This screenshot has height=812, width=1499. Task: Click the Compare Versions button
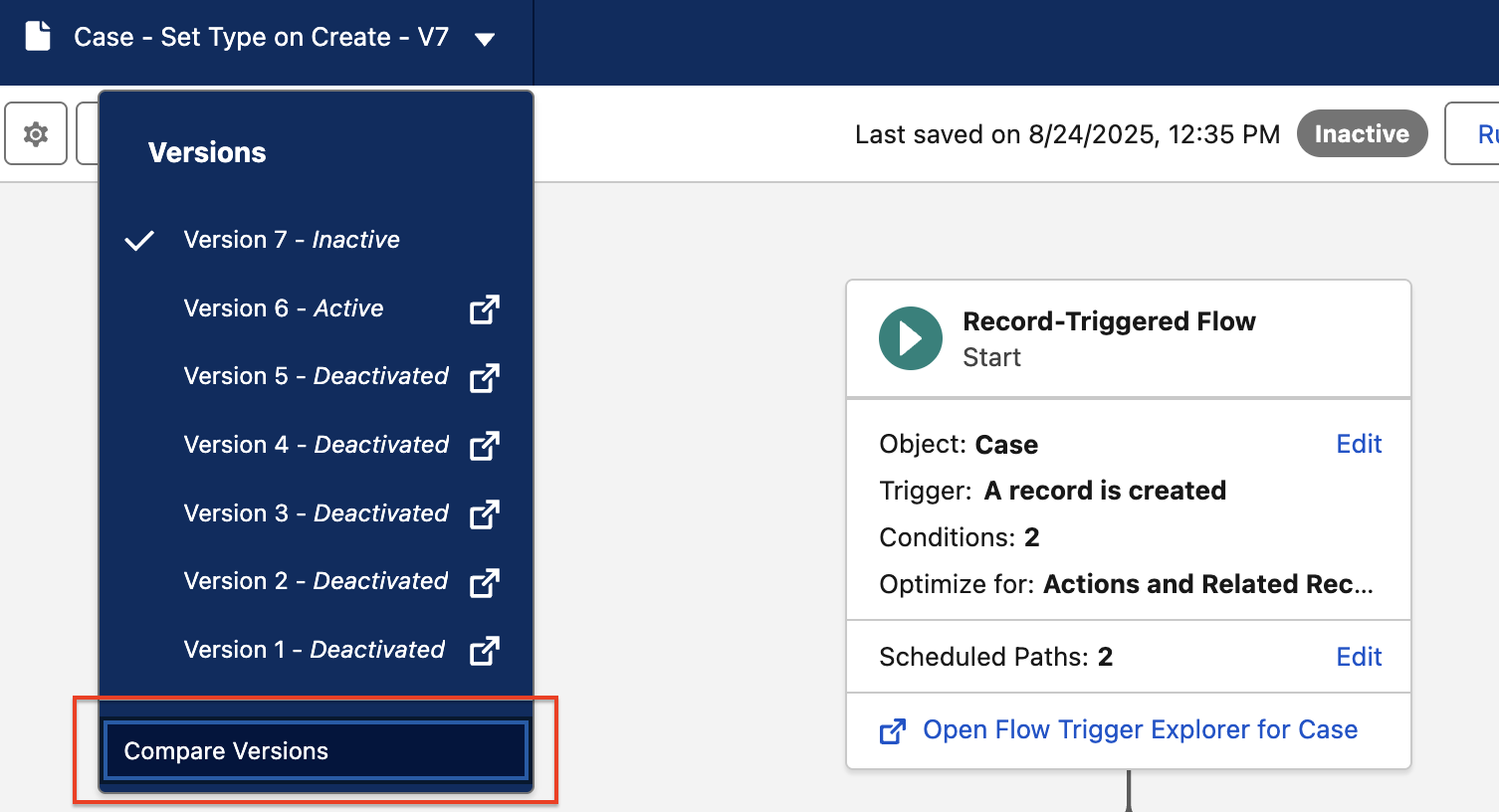(x=315, y=750)
